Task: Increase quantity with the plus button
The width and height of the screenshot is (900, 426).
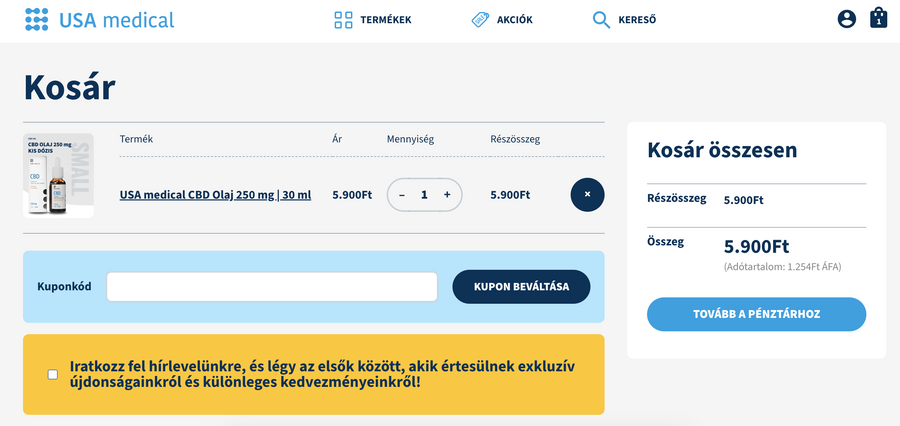Action: pos(447,195)
